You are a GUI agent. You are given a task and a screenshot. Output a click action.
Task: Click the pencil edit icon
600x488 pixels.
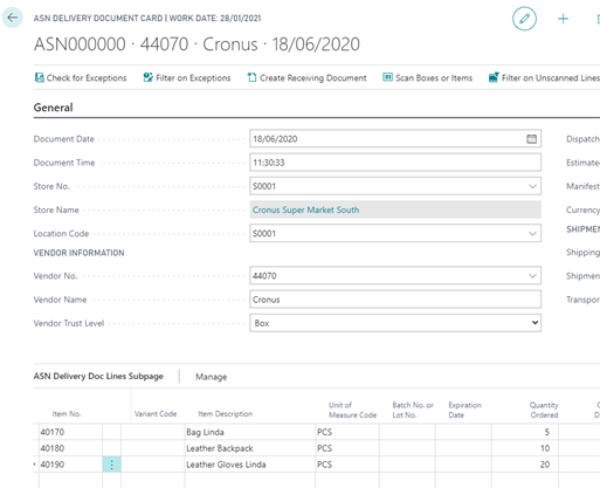[x=524, y=18]
